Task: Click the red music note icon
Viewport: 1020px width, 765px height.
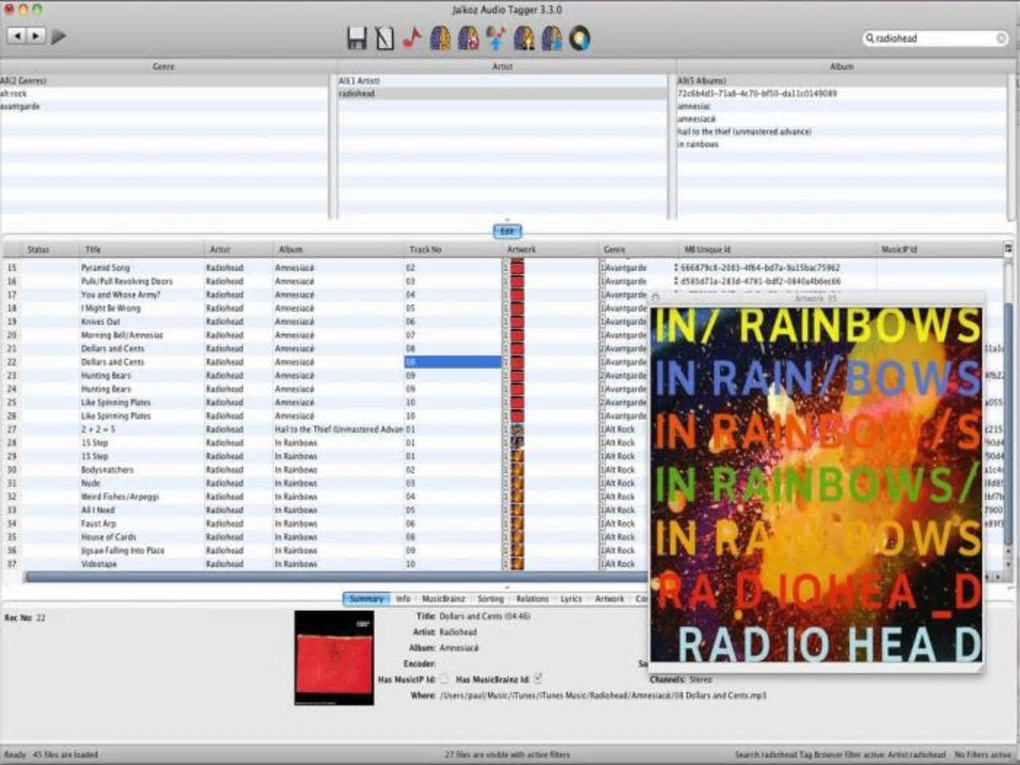Action: tap(412, 38)
